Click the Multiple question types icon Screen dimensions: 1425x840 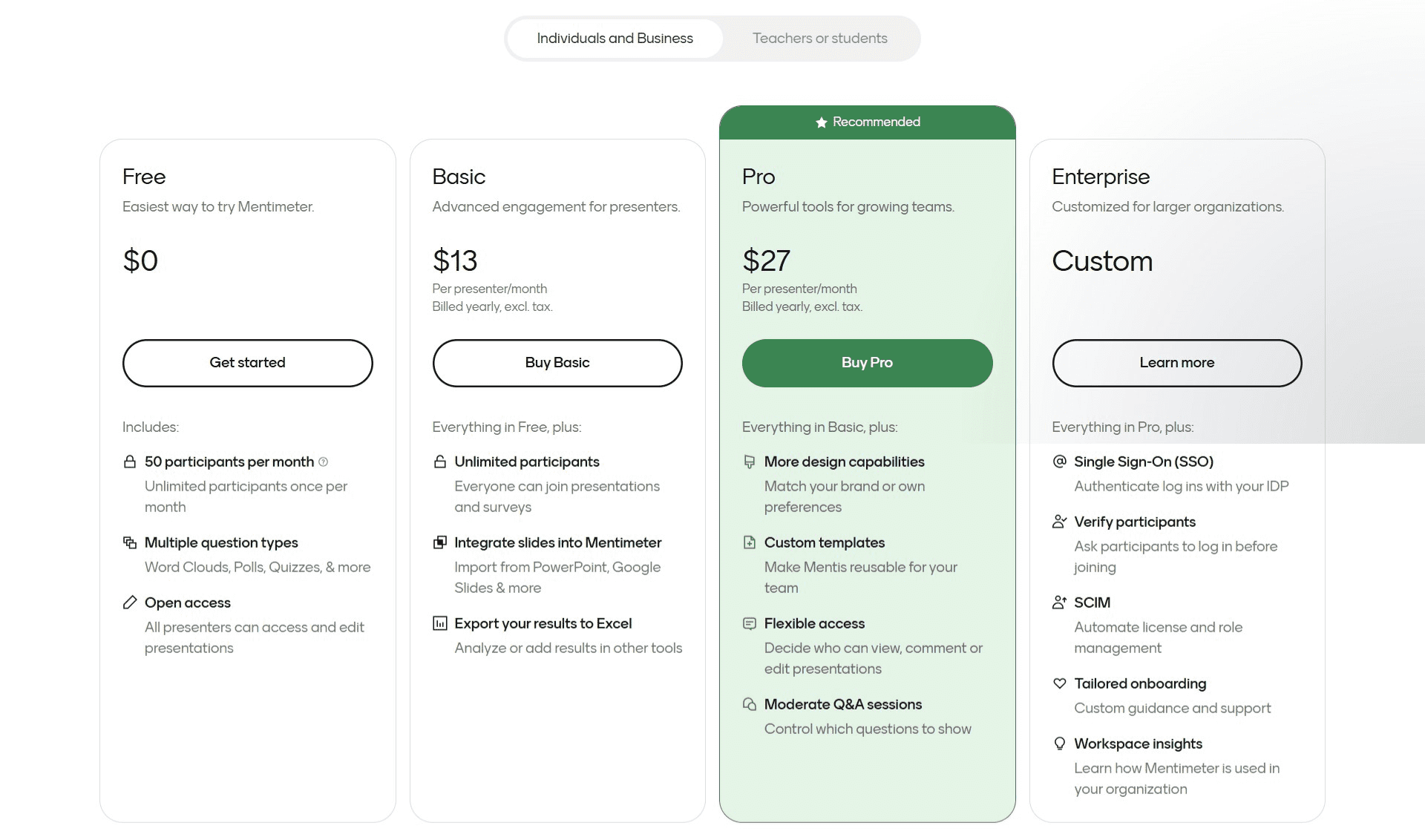(130, 542)
